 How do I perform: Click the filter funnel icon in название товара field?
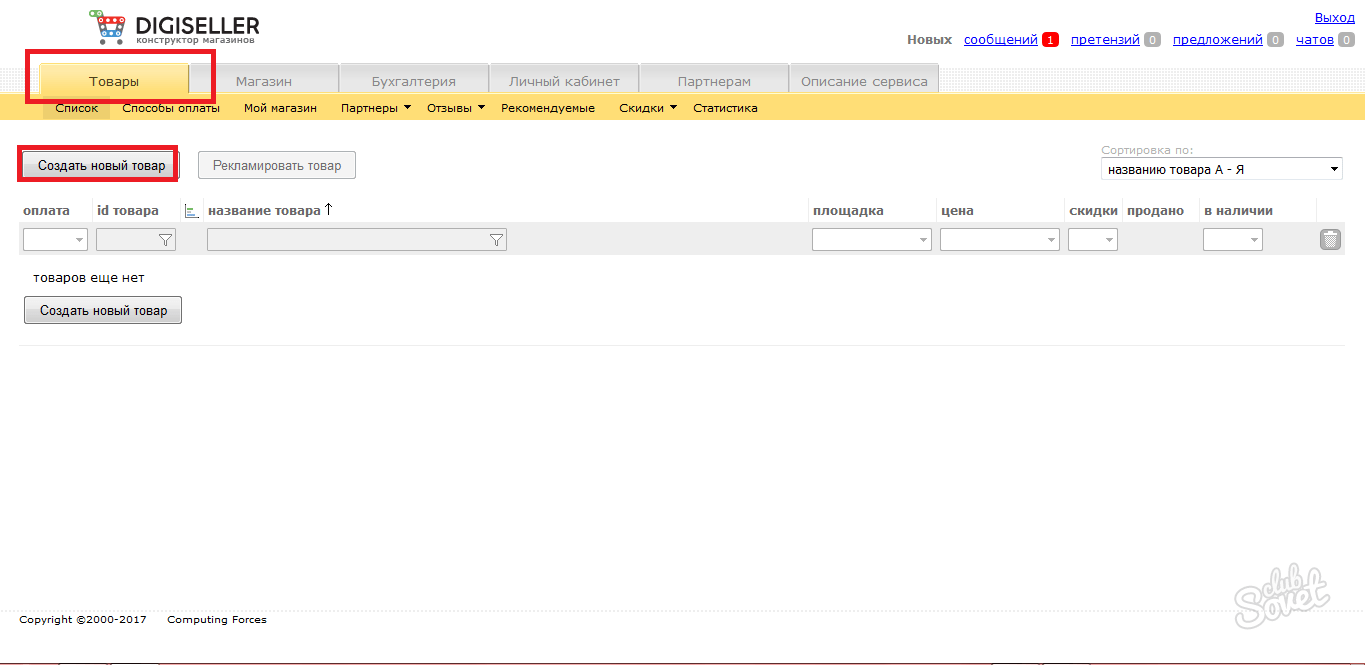click(x=495, y=240)
